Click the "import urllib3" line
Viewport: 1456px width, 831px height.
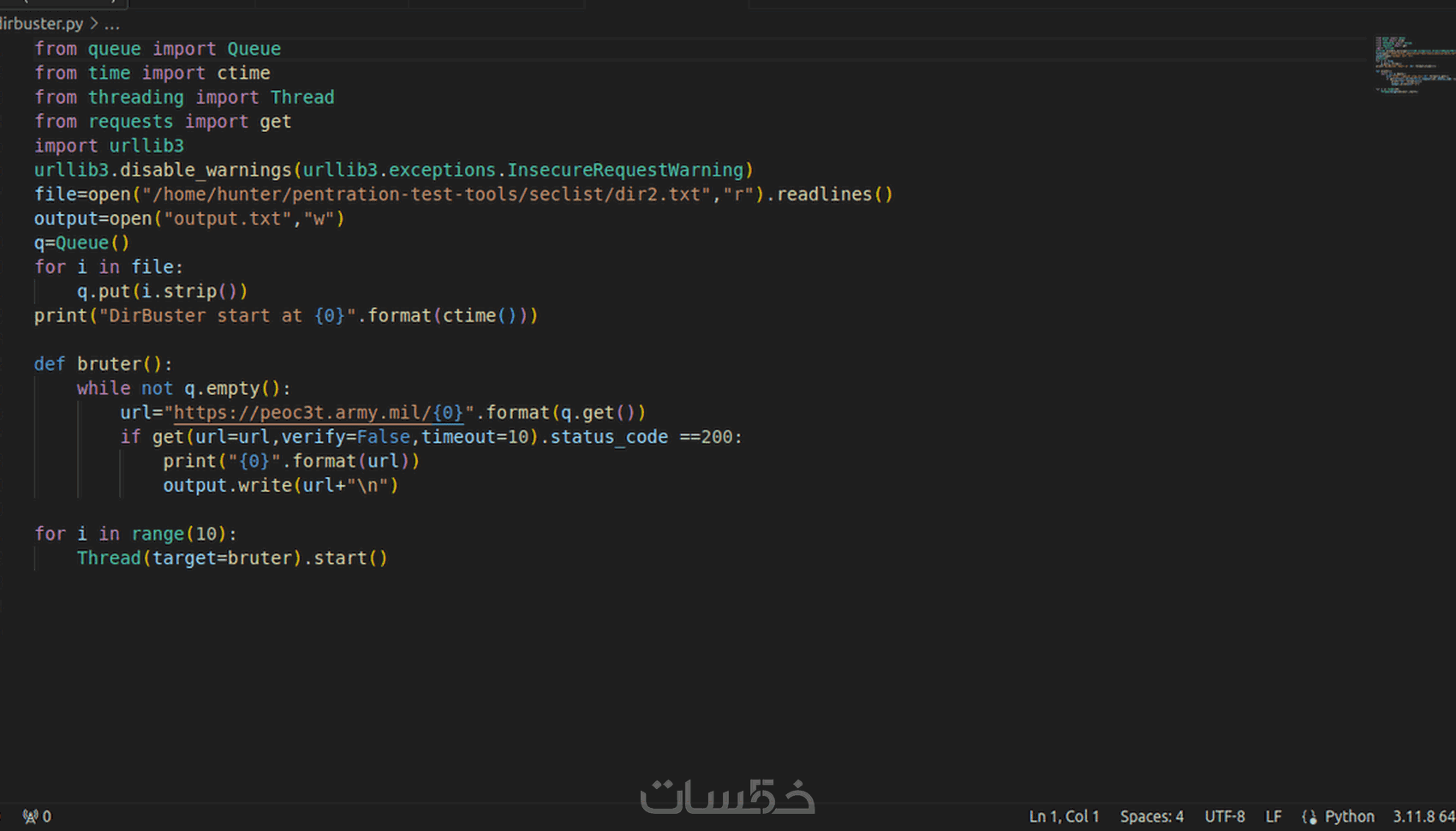tap(109, 146)
